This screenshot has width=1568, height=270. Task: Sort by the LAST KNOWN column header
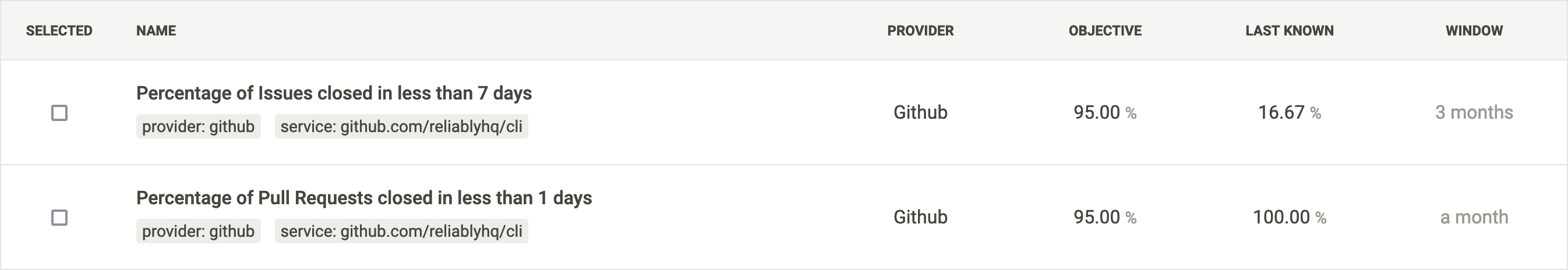click(1289, 30)
